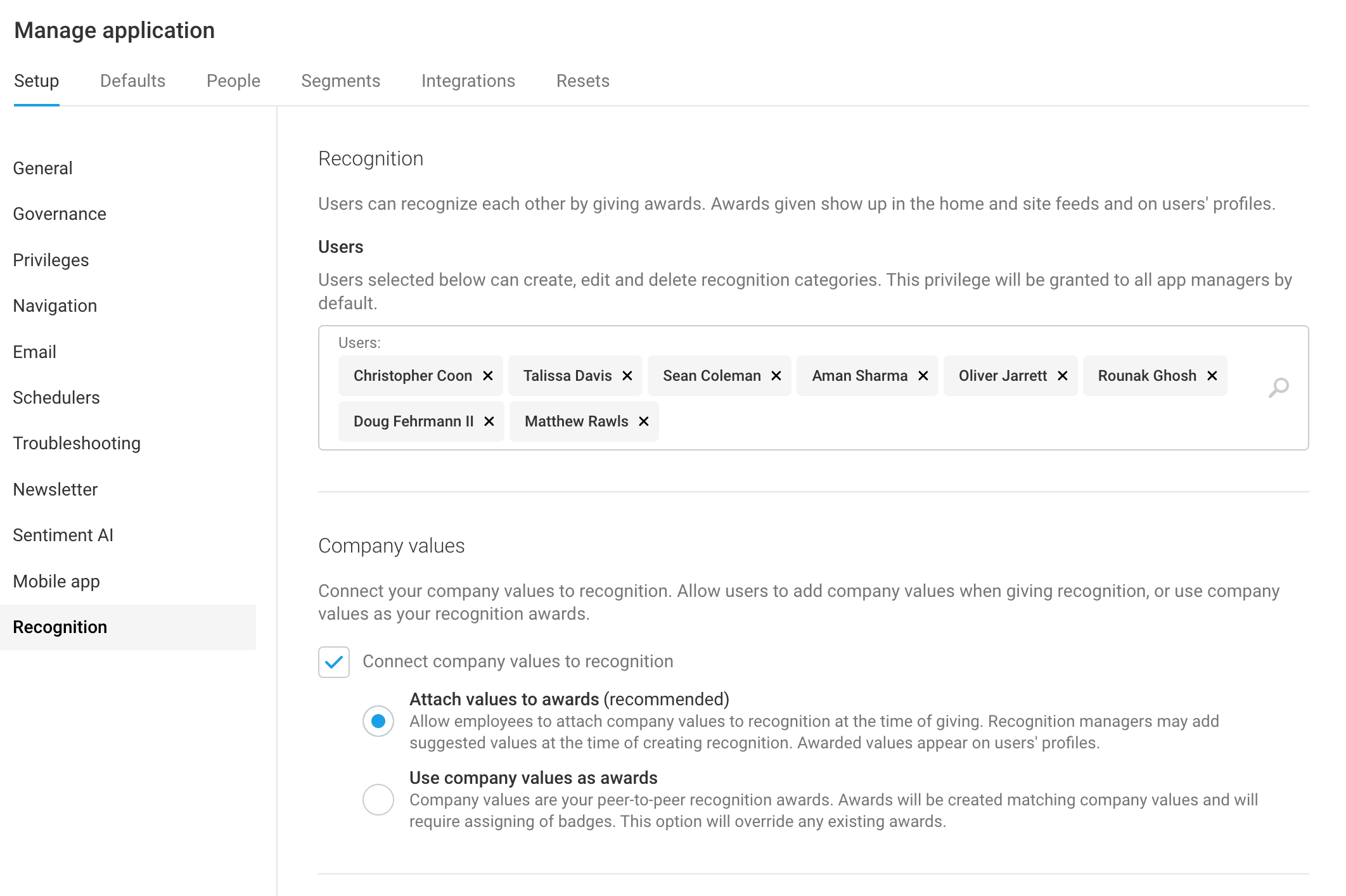This screenshot has height=896, width=1346.
Task: Open the Troubleshooting sidebar item
Action: point(77,444)
